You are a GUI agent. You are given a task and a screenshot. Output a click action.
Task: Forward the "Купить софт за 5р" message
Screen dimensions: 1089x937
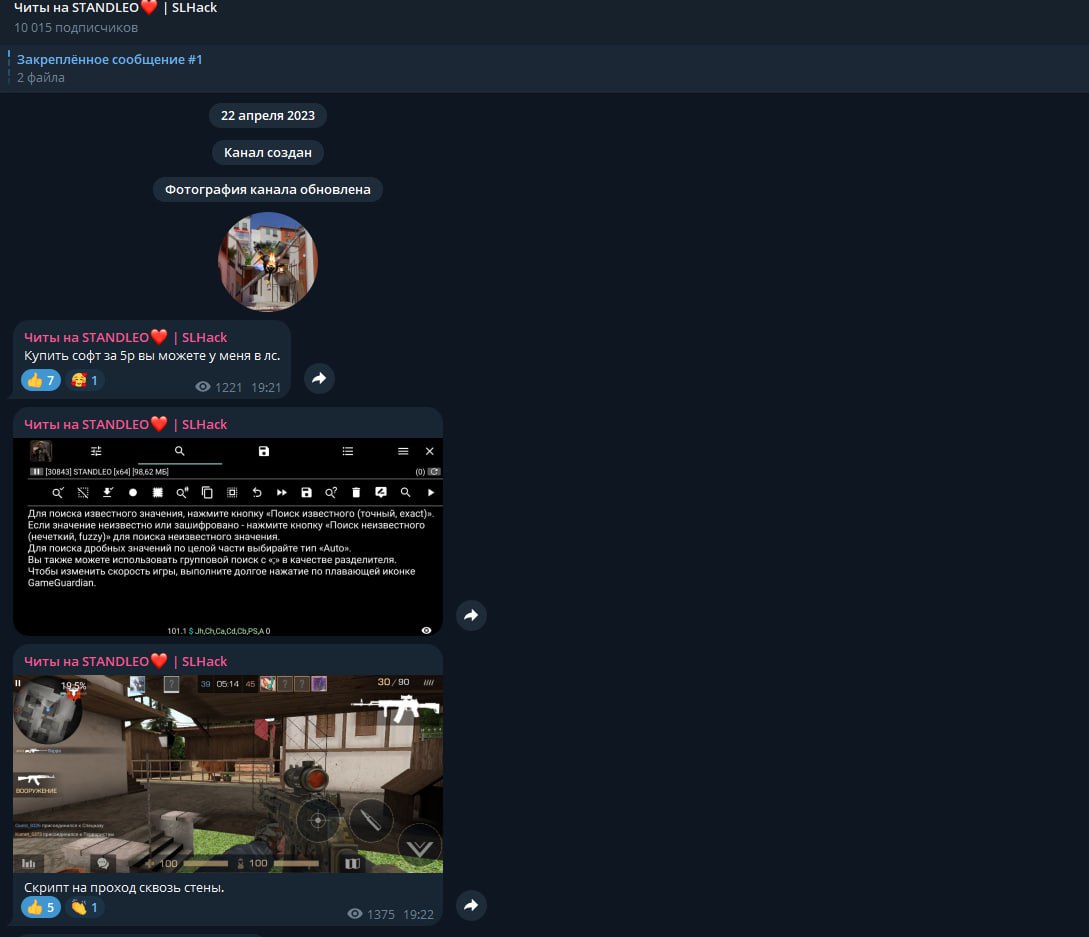point(319,379)
